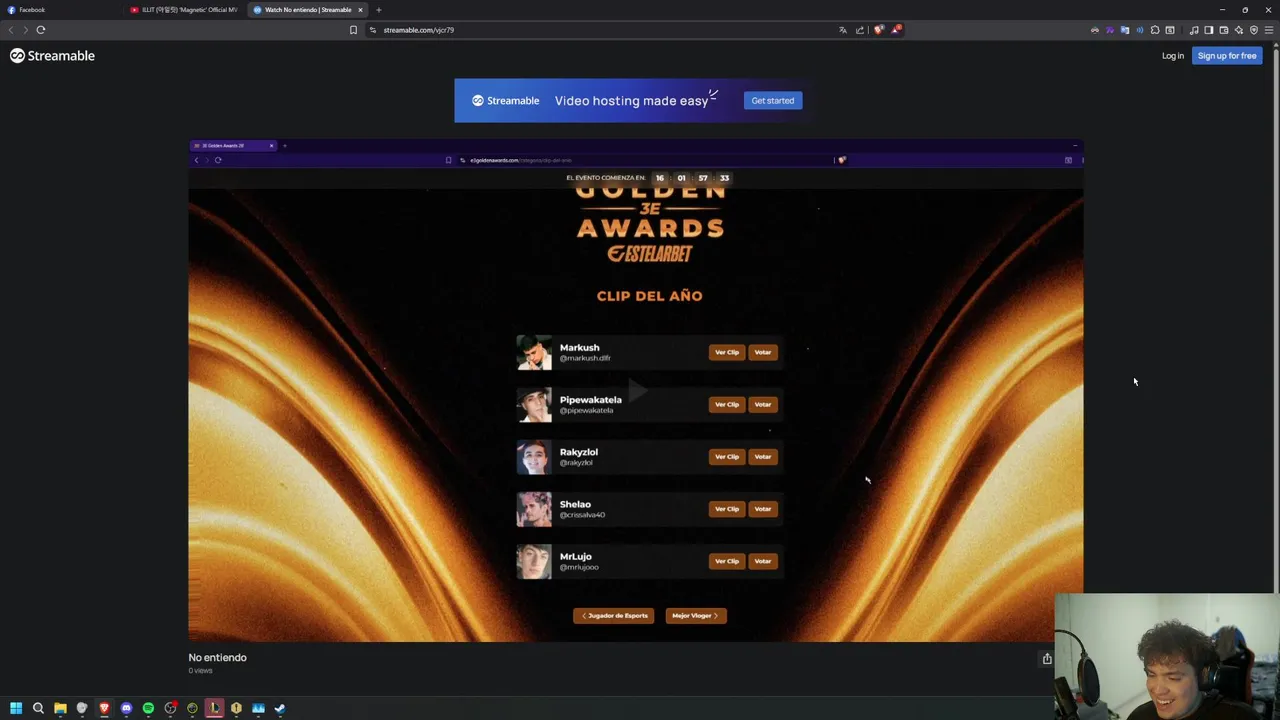Open Spotify from the taskbar
Screen dimensions: 1280x720
click(148, 708)
